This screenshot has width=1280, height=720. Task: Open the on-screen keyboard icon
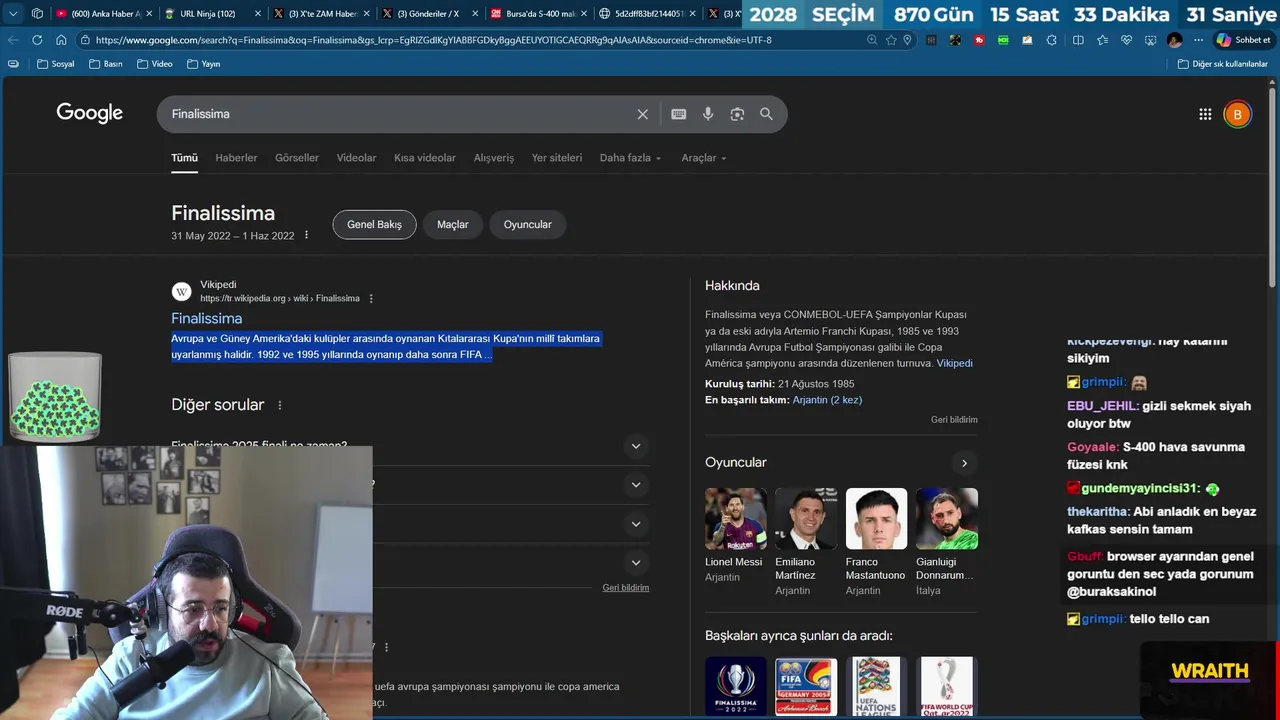click(x=679, y=114)
